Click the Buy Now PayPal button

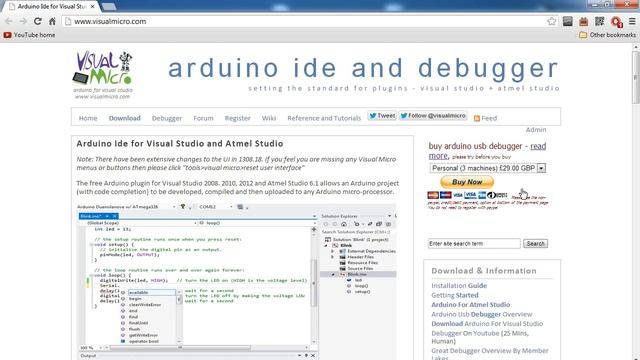(467, 182)
